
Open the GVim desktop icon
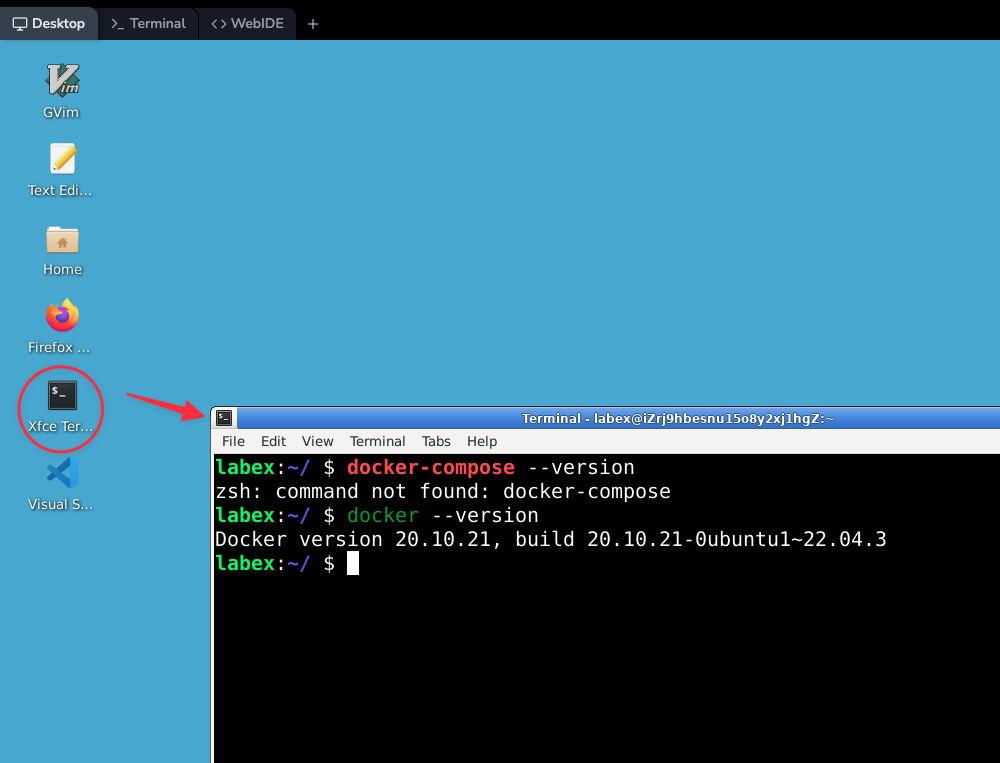point(62,80)
